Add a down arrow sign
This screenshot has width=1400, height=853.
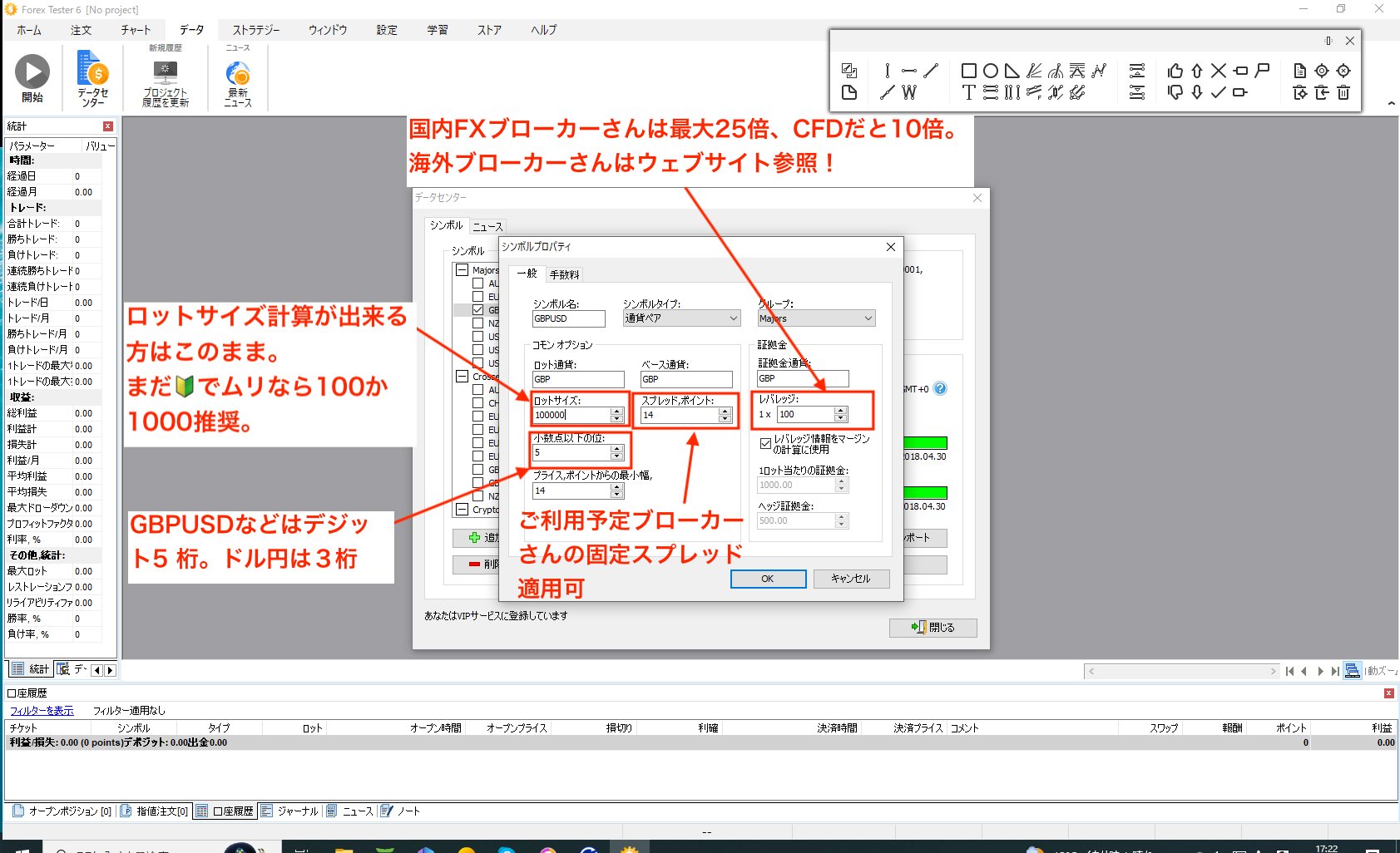[x=1196, y=92]
